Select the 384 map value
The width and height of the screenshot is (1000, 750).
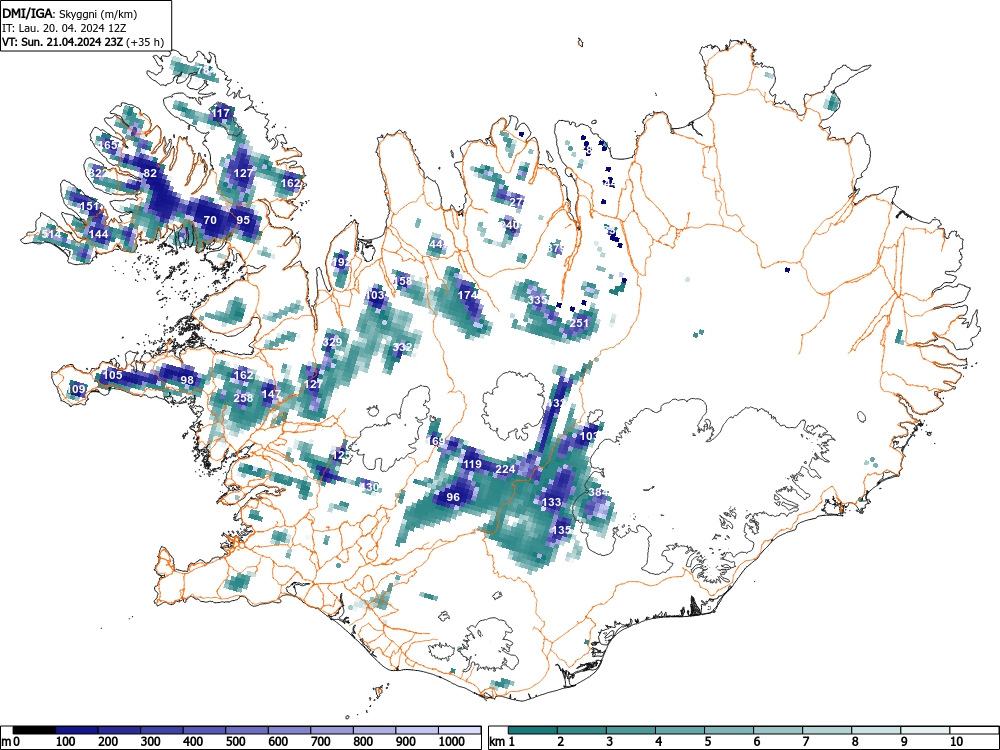click(x=598, y=492)
